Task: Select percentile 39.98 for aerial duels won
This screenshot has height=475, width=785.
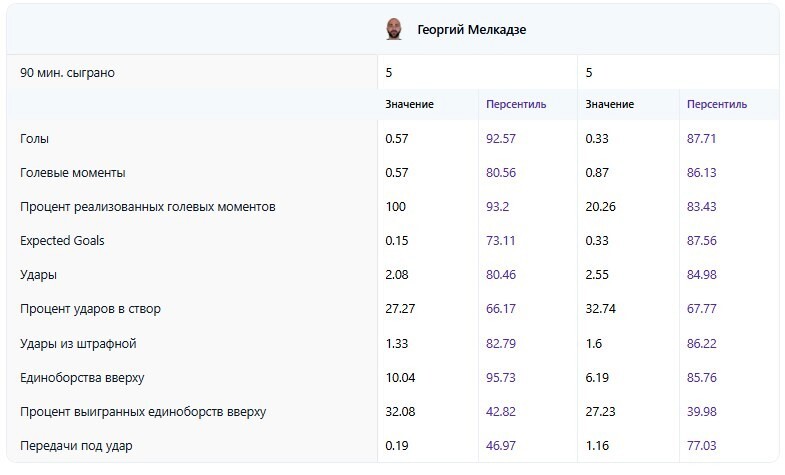Action: pos(701,412)
